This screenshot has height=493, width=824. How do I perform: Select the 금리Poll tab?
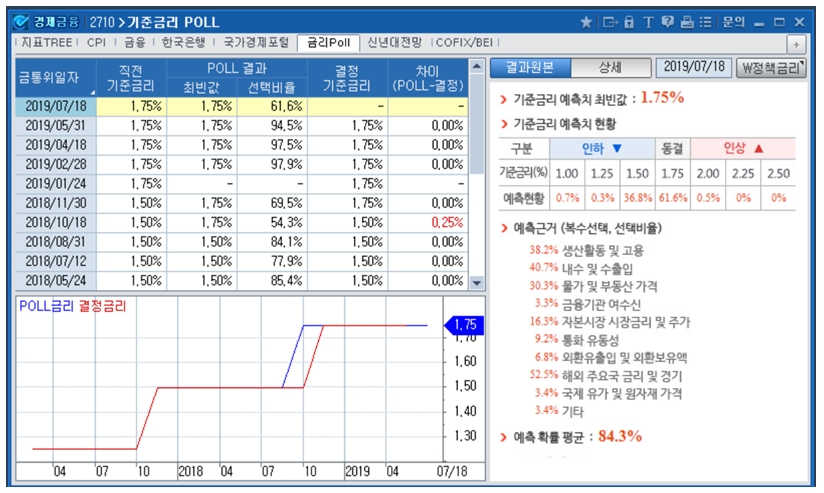pos(328,43)
